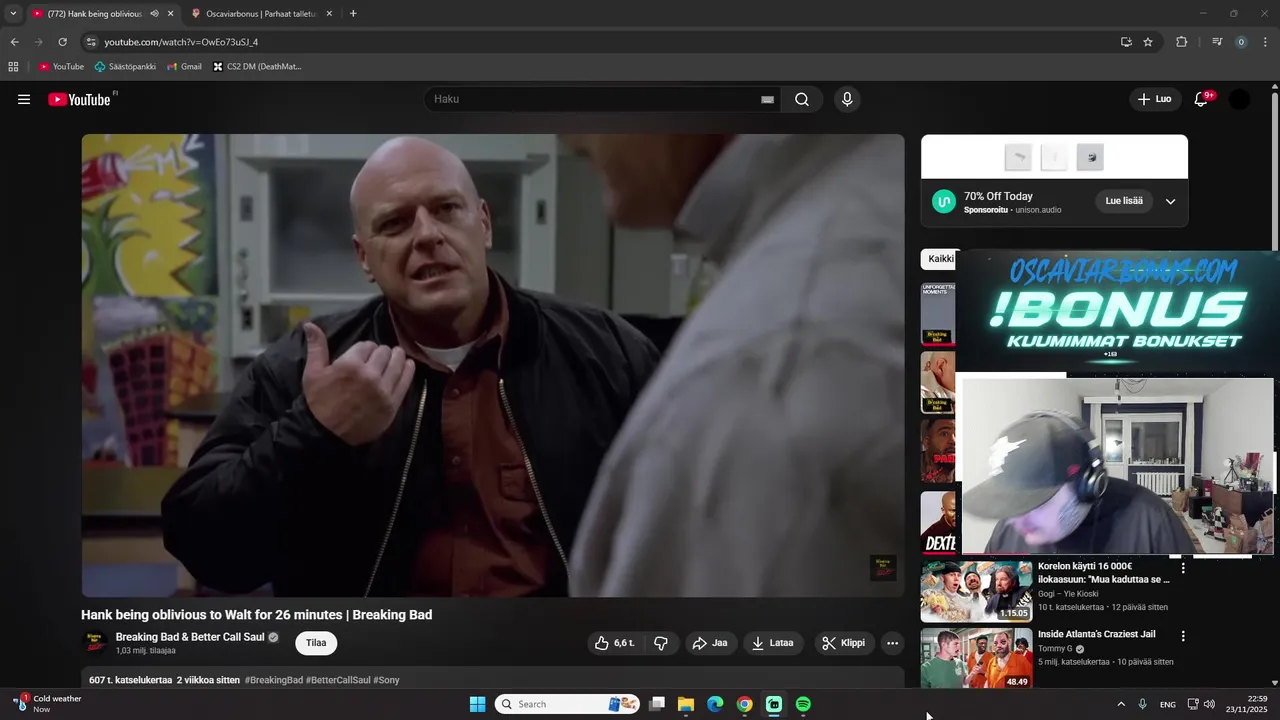The width and height of the screenshot is (1280, 720).
Task: Open Task View on the taskbar
Action: coord(657,704)
